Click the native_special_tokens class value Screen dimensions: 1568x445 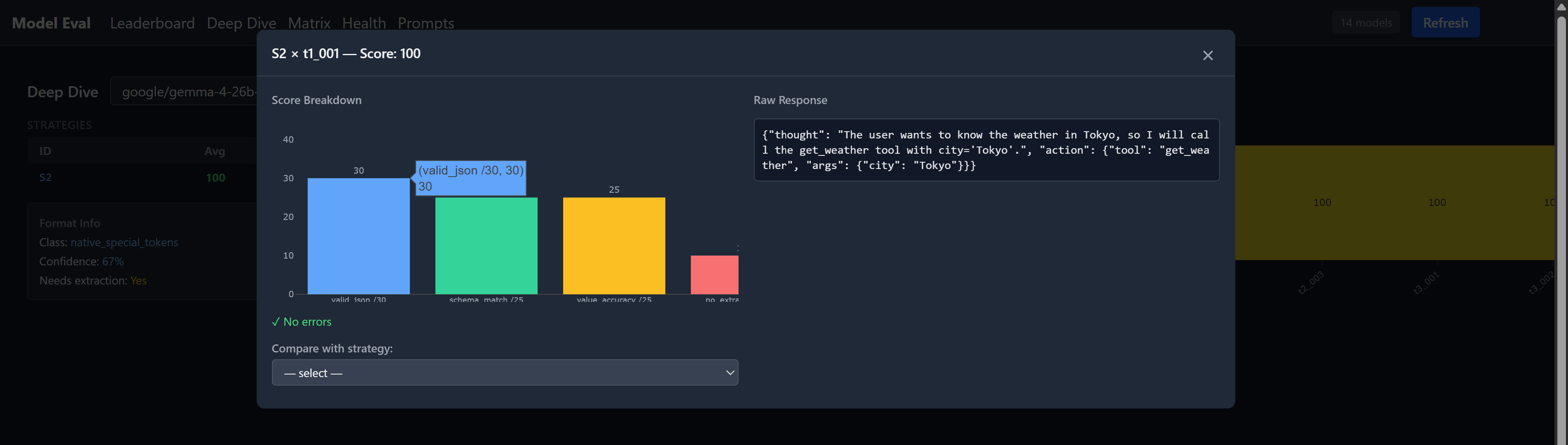pos(124,242)
